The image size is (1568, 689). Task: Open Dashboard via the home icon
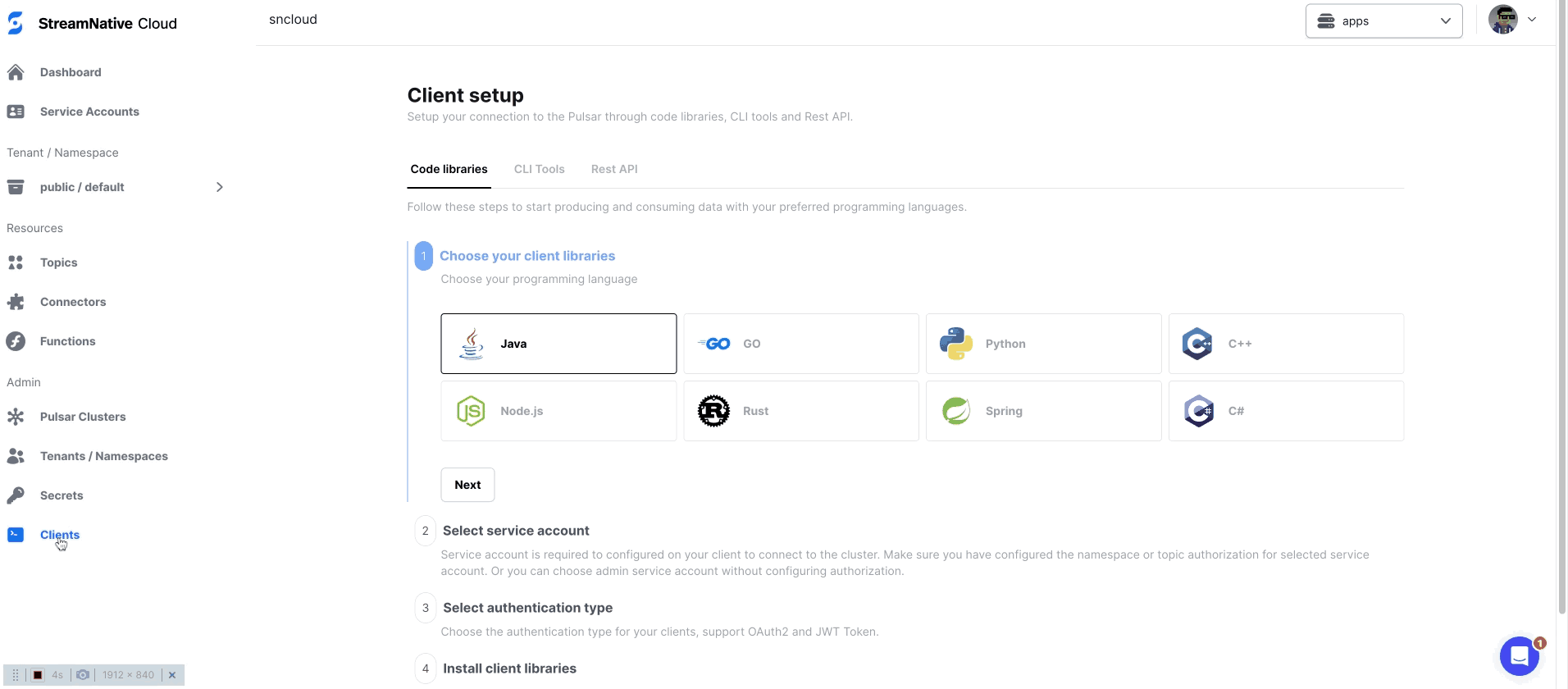pos(16,72)
